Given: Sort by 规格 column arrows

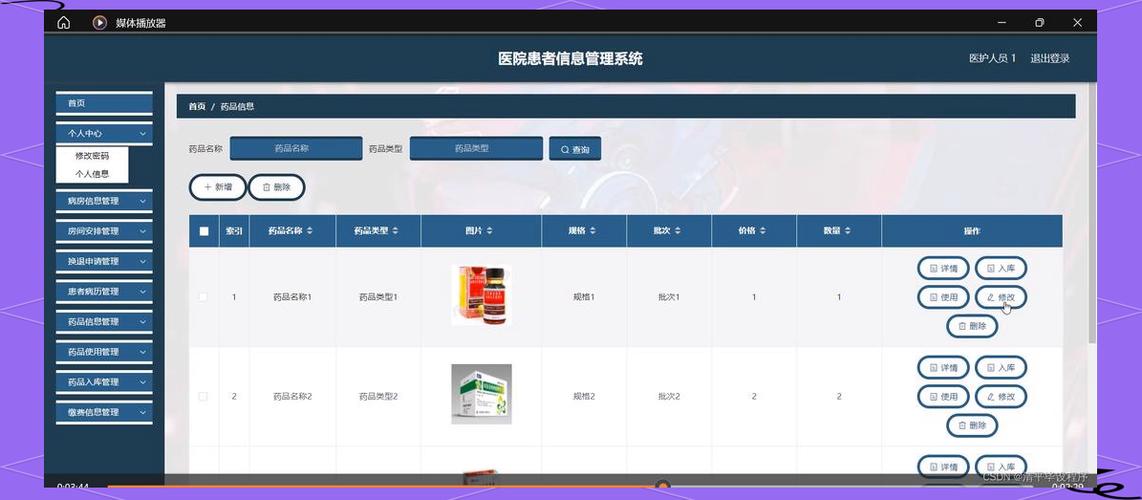Looking at the screenshot, I should 593,231.
